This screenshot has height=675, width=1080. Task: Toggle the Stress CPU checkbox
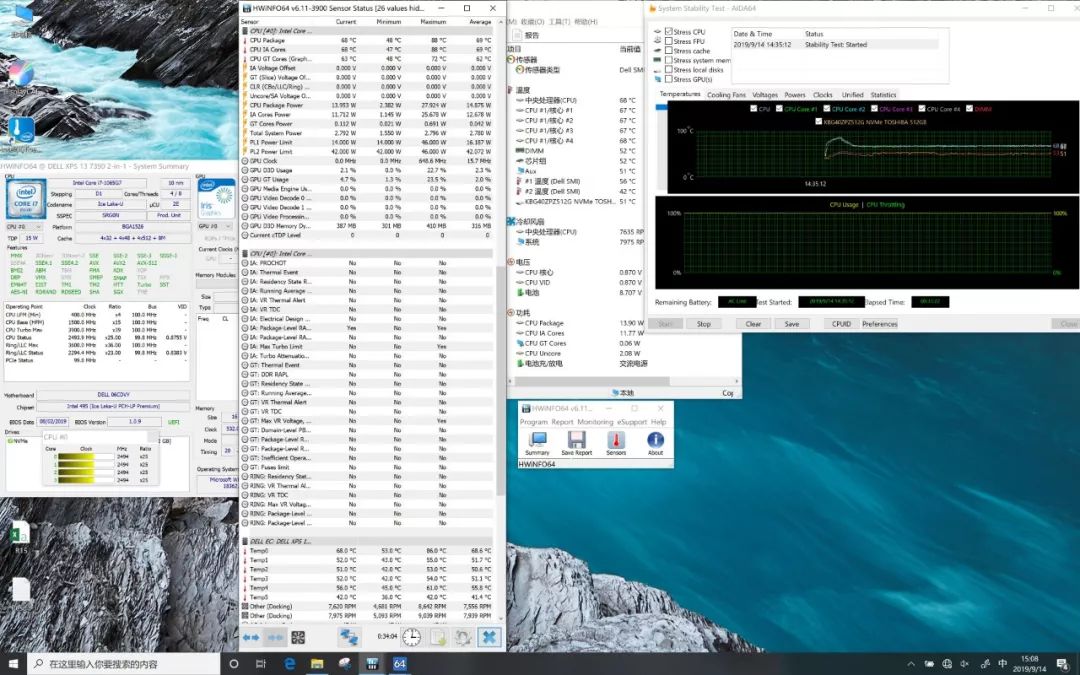pos(668,32)
